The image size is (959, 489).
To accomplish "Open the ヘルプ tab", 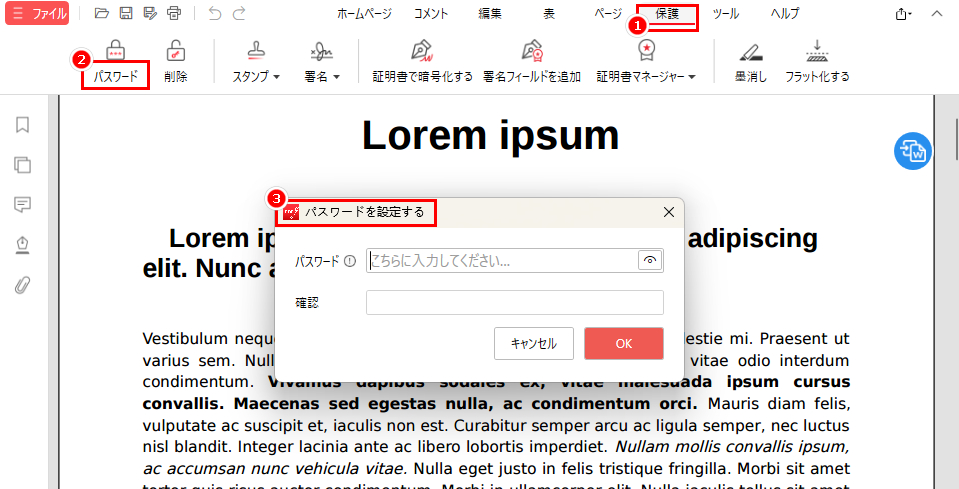I will point(785,13).
